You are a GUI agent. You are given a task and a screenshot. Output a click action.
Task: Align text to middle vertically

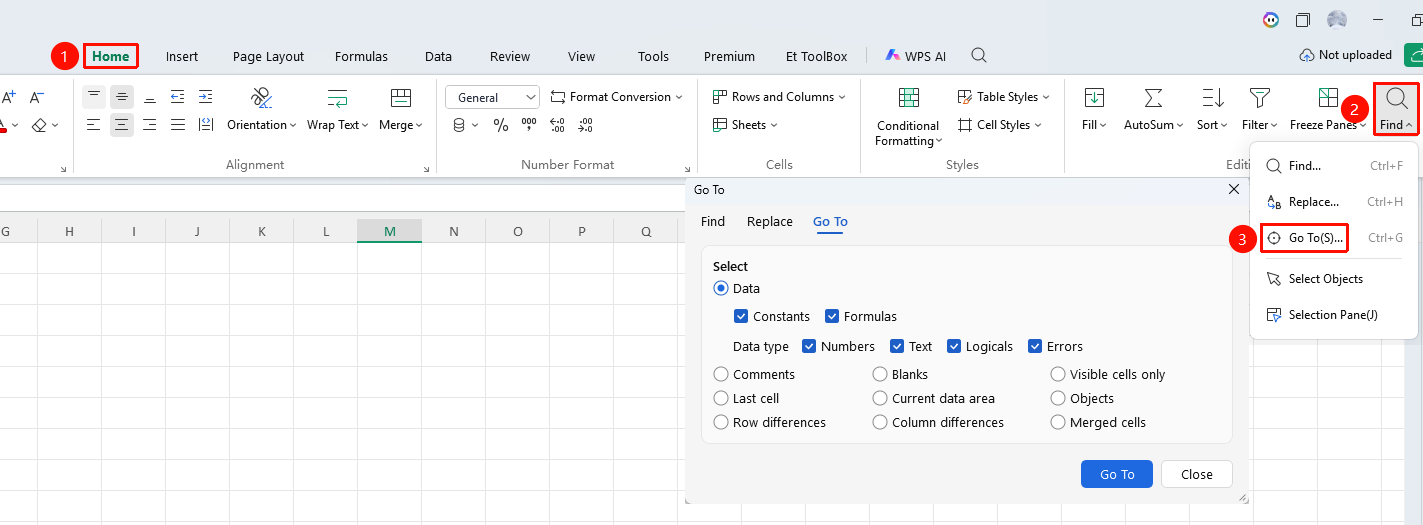(122, 97)
